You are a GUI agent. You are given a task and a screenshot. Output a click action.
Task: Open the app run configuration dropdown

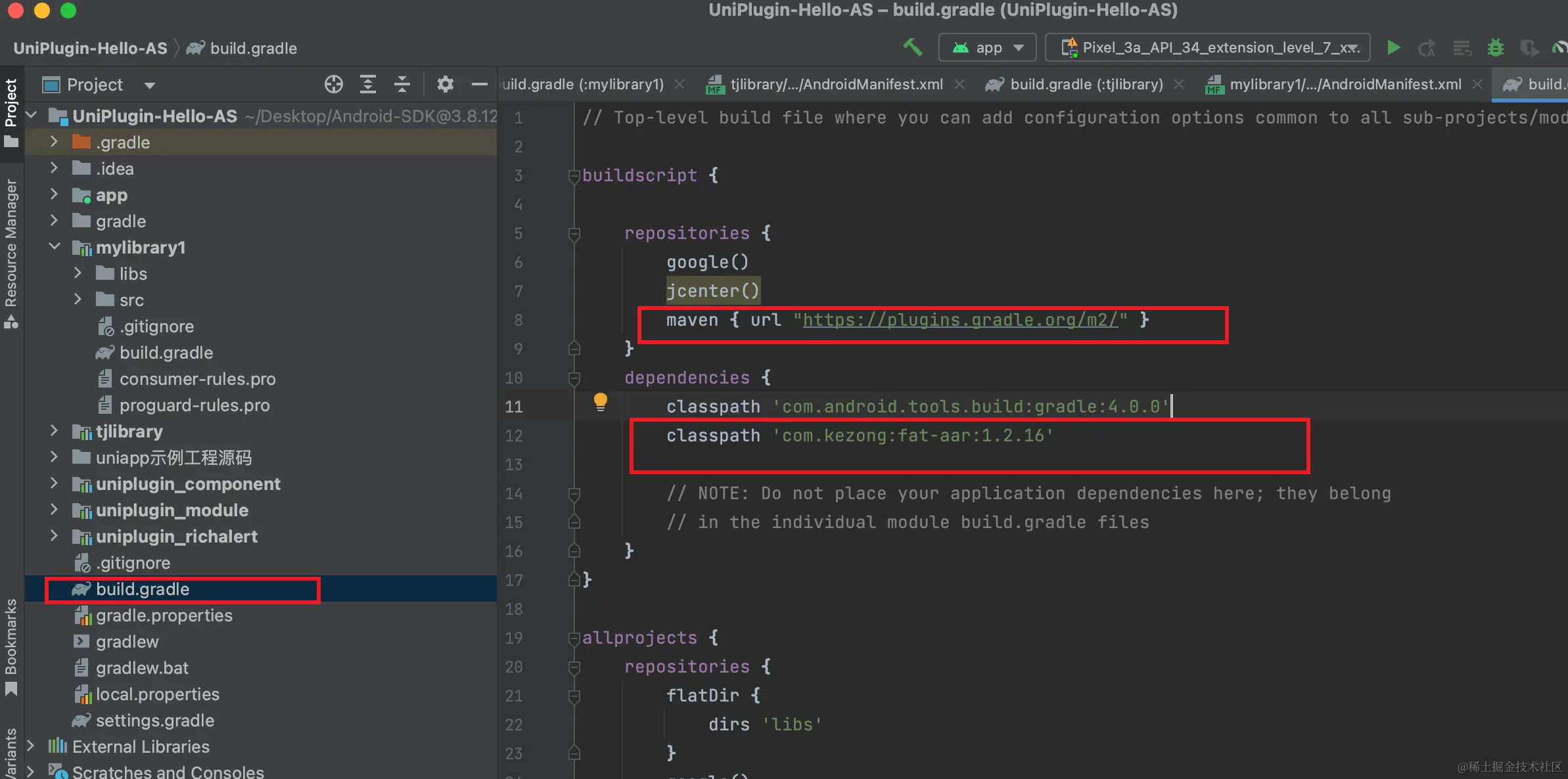point(988,47)
